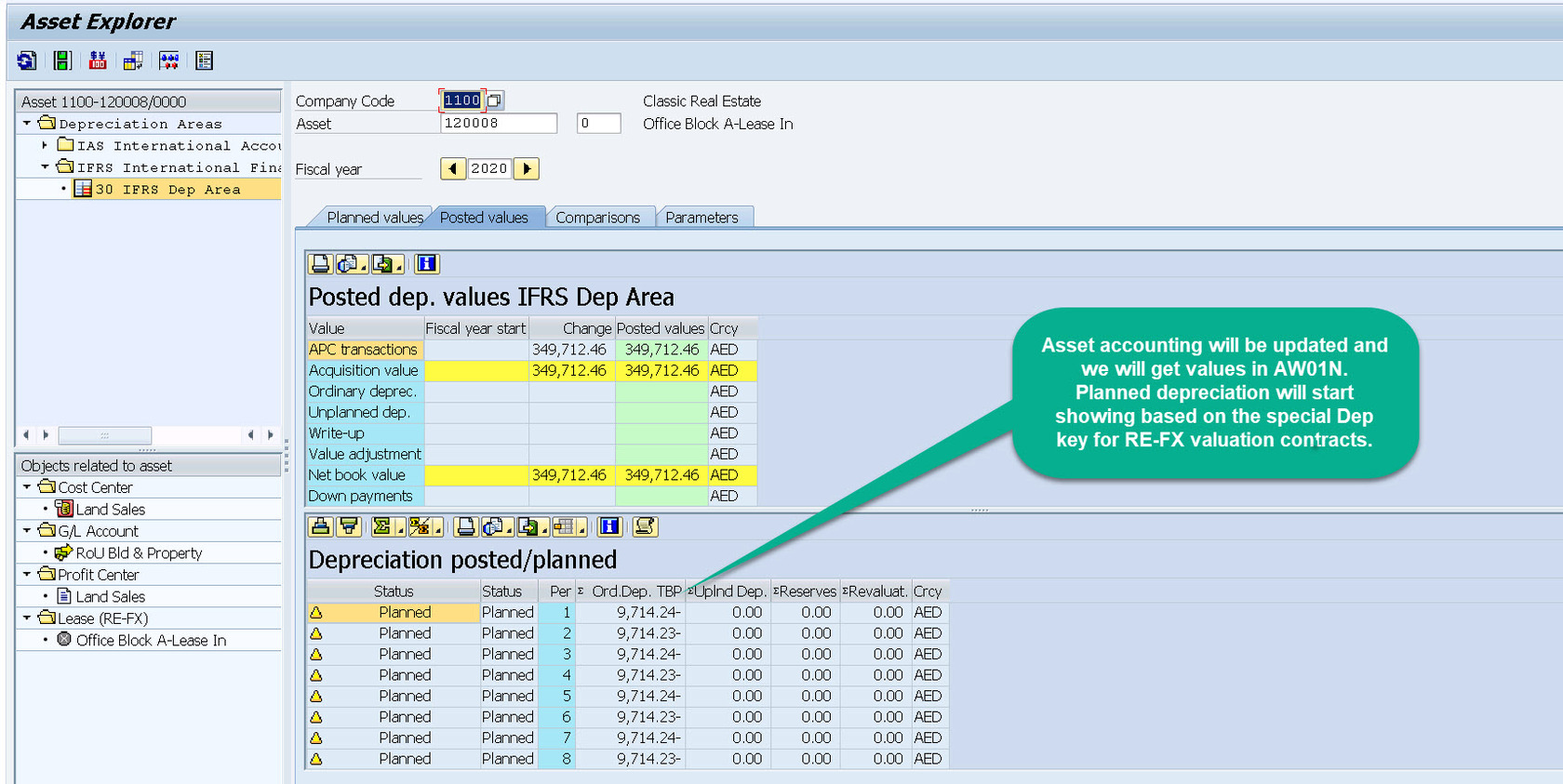Click the Sigma total icon
The height and width of the screenshot is (784, 1563).
(x=387, y=527)
